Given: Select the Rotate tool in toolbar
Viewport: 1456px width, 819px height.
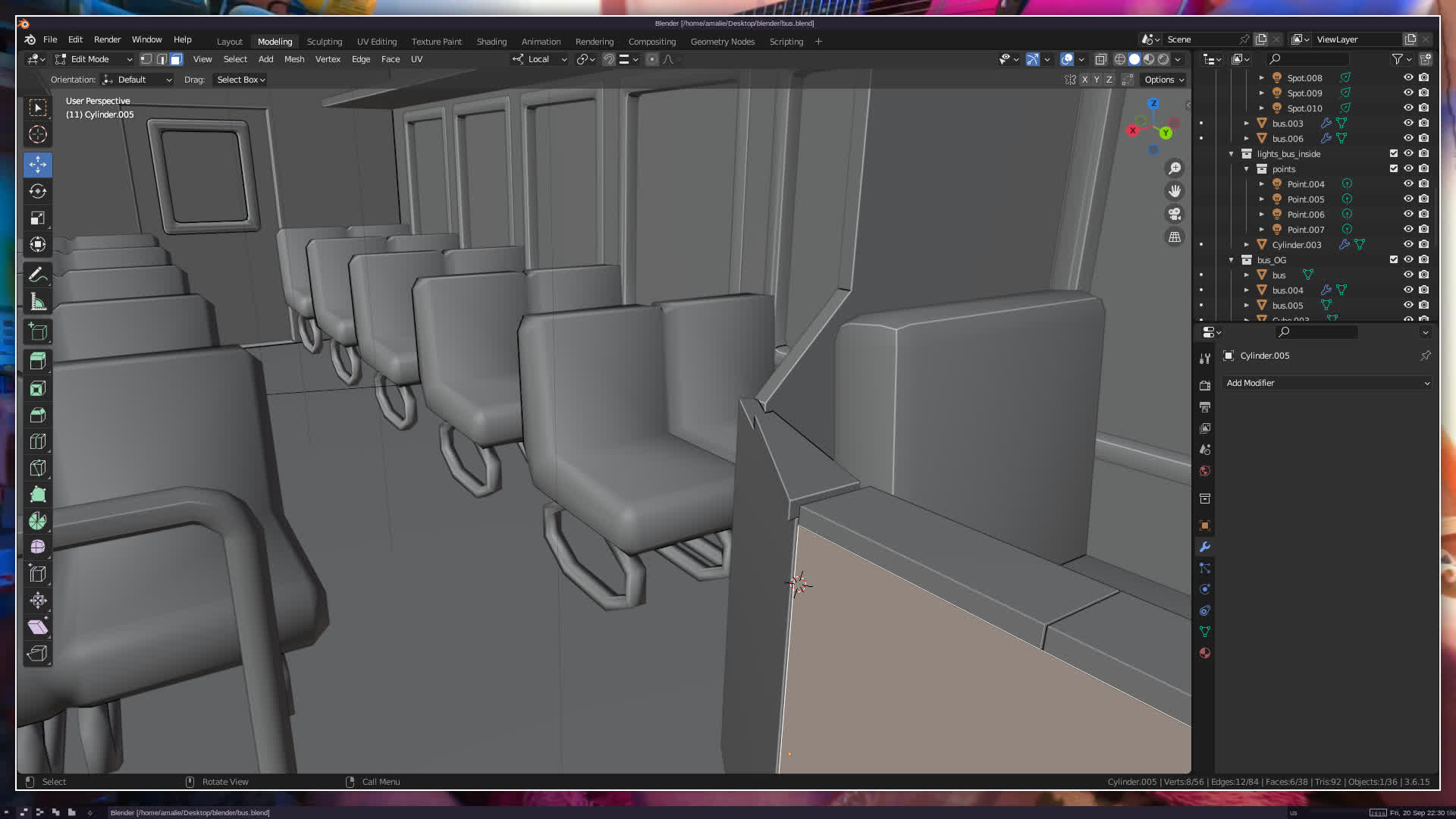Looking at the screenshot, I should (x=38, y=191).
